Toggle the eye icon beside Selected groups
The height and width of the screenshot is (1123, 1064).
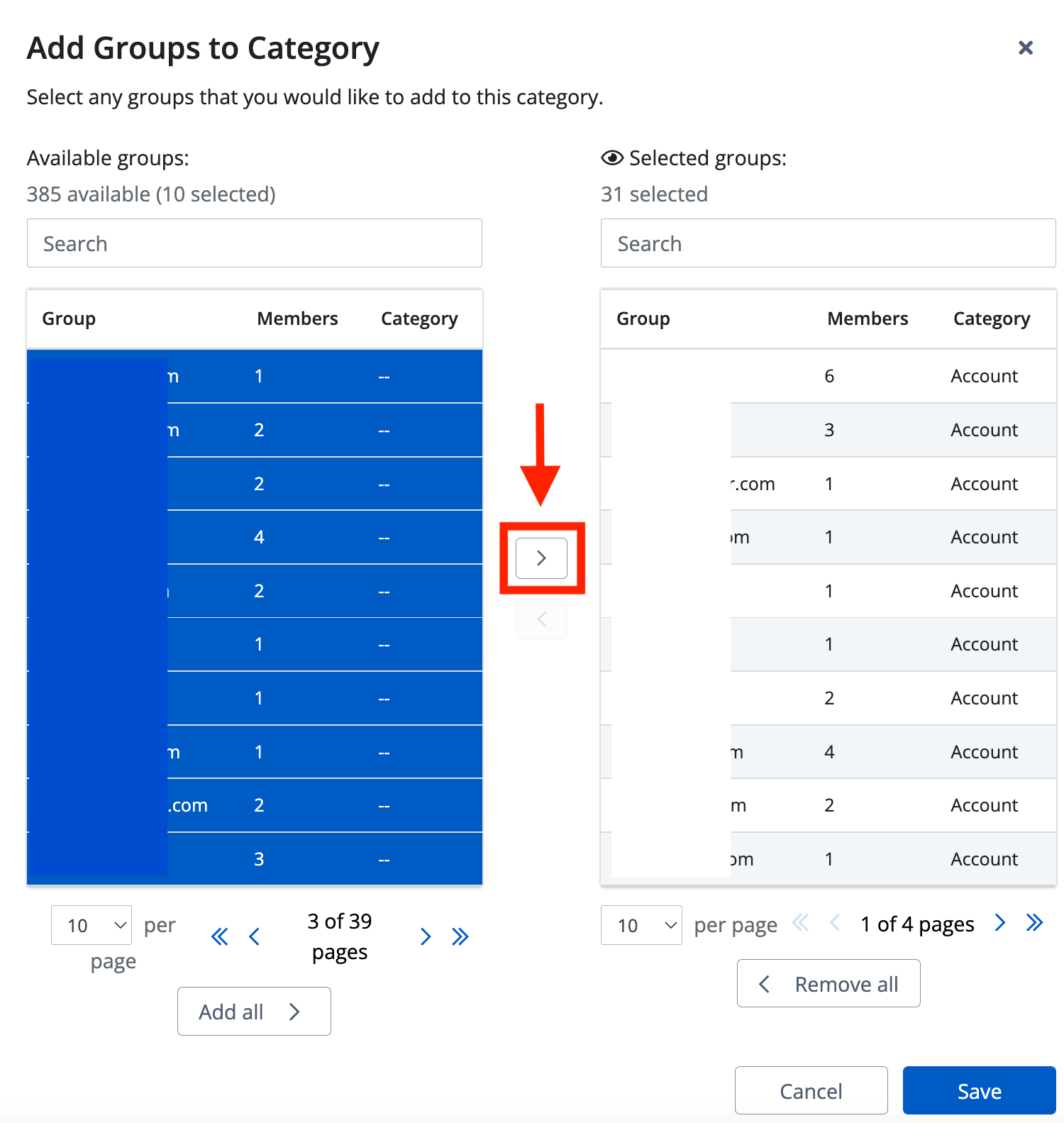click(611, 158)
